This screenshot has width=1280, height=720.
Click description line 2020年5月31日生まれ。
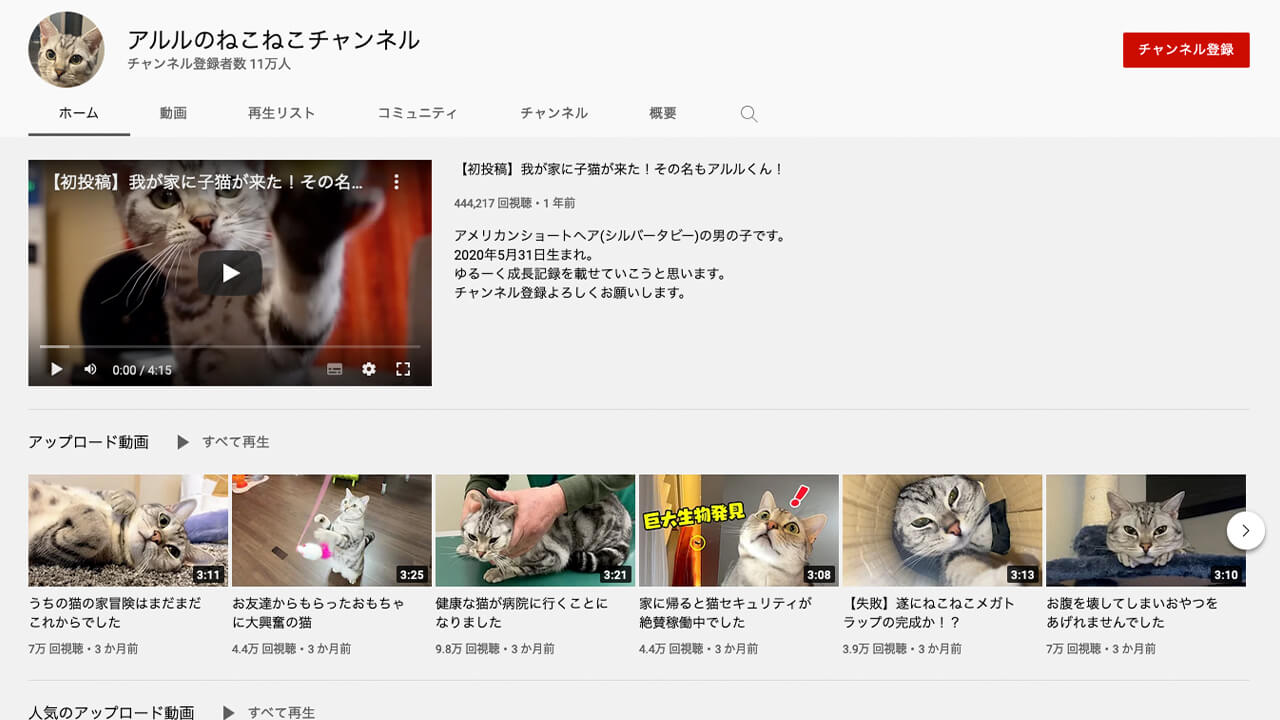525,255
